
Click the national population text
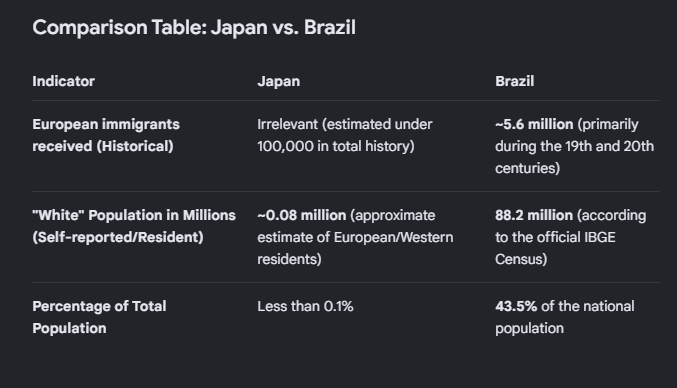[x=565, y=317]
